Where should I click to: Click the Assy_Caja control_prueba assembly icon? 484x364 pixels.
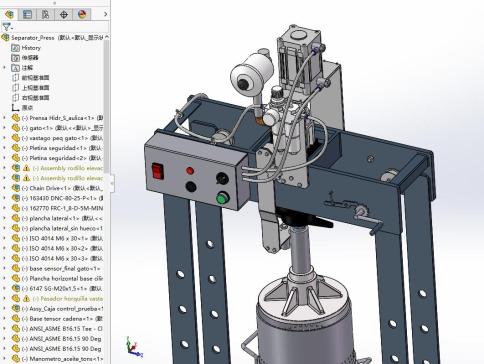[16, 309]
